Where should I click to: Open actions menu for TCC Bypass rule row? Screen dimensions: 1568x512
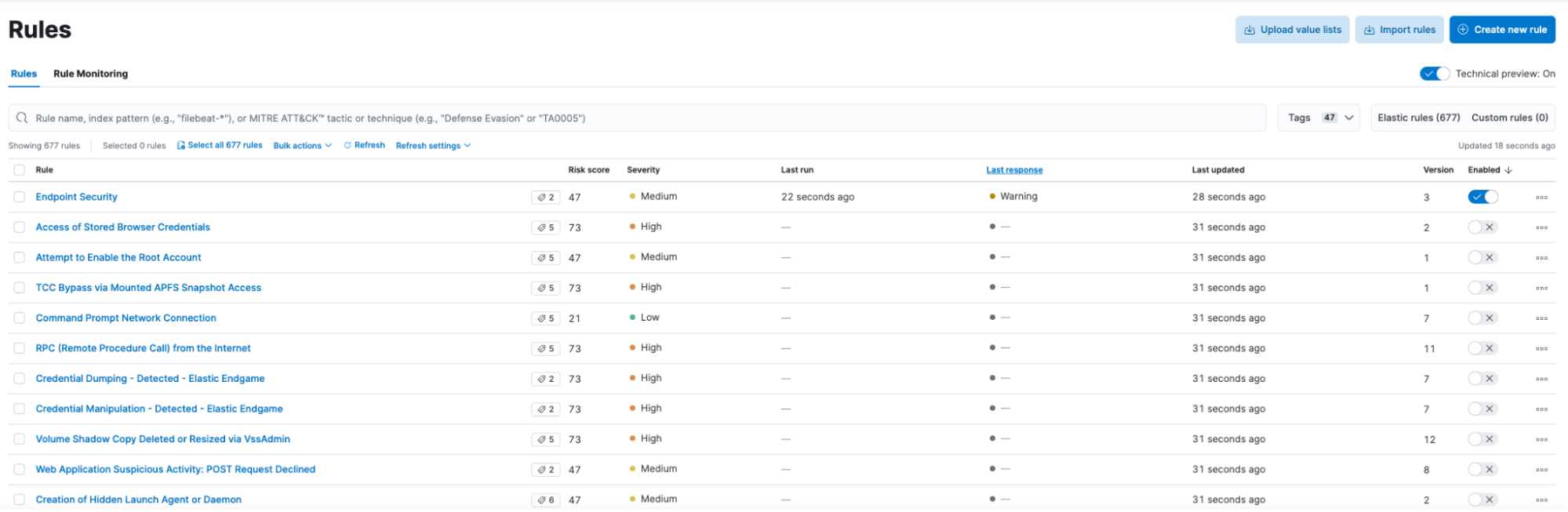point(1541,288)
